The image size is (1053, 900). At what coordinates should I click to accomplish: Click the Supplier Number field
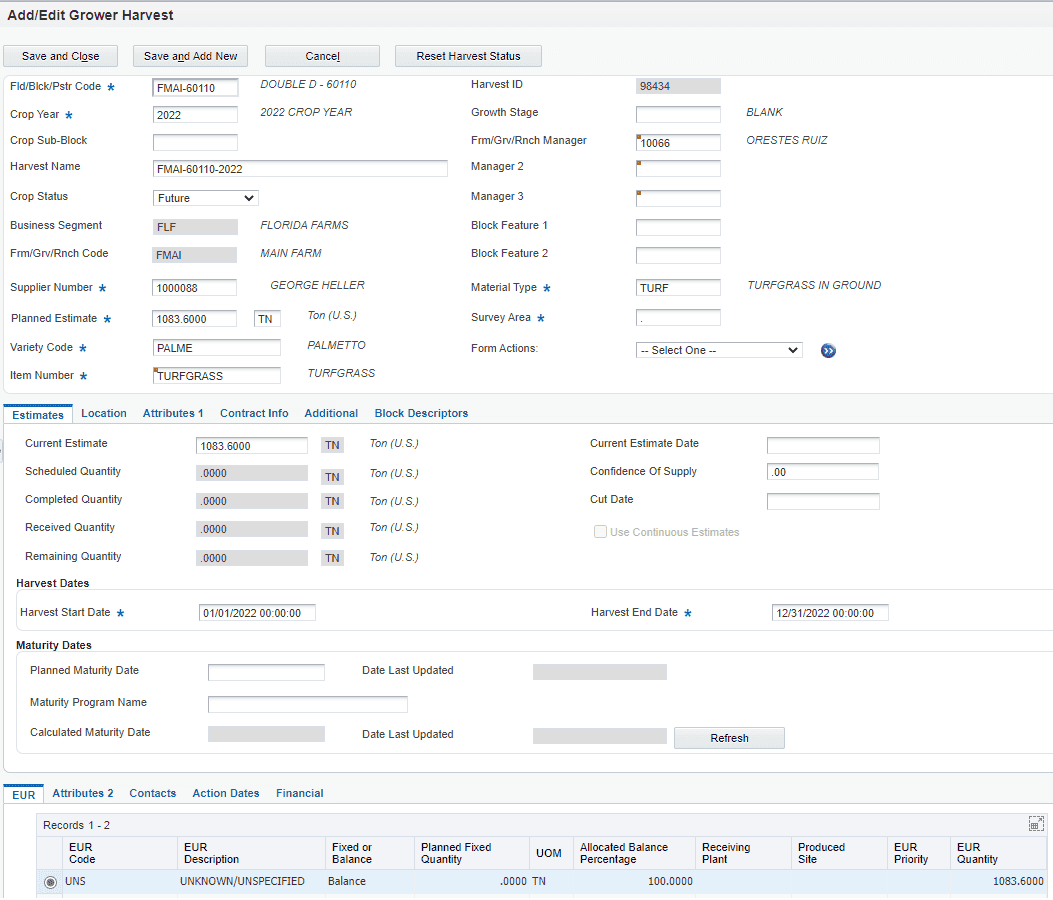pos(195,287)
